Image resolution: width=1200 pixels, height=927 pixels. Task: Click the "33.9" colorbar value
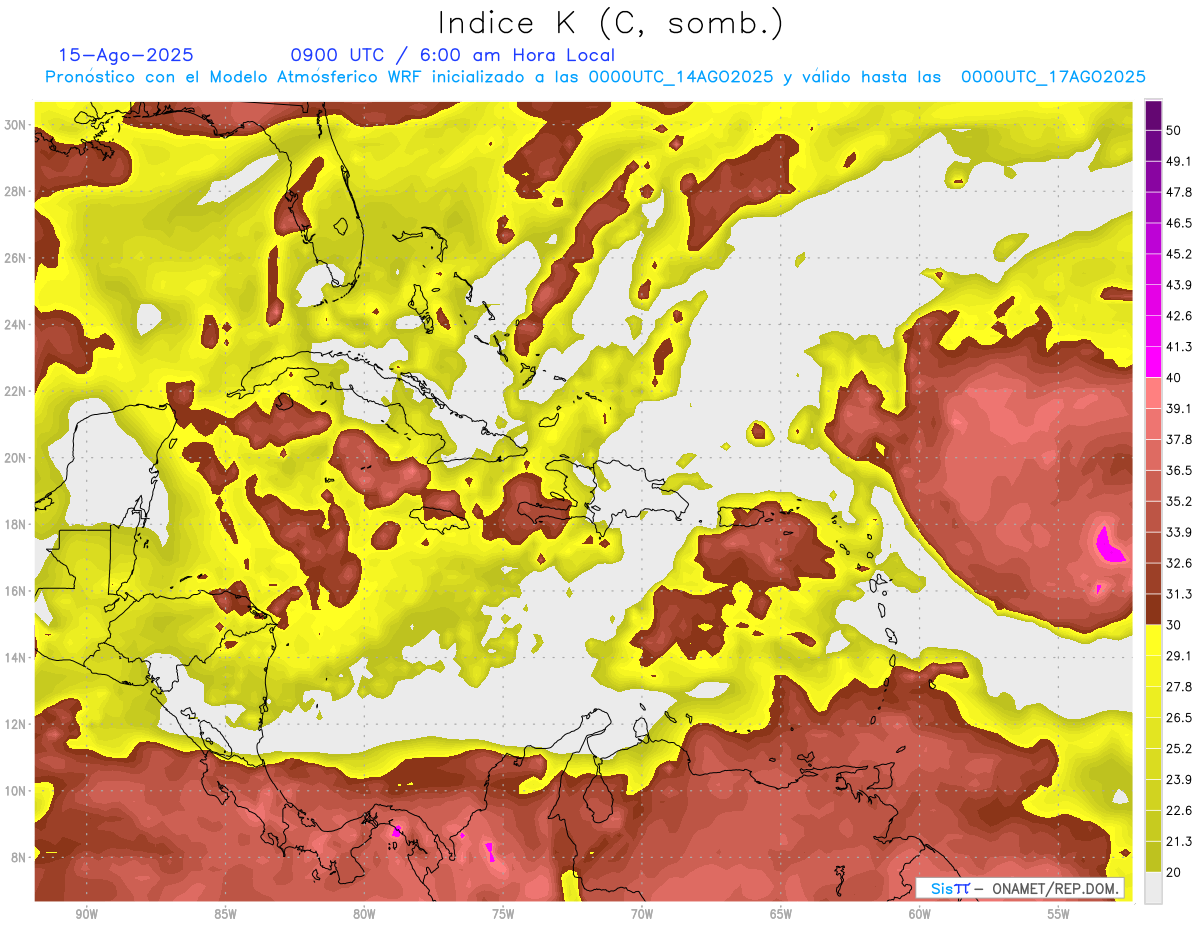click(1178, 532)
